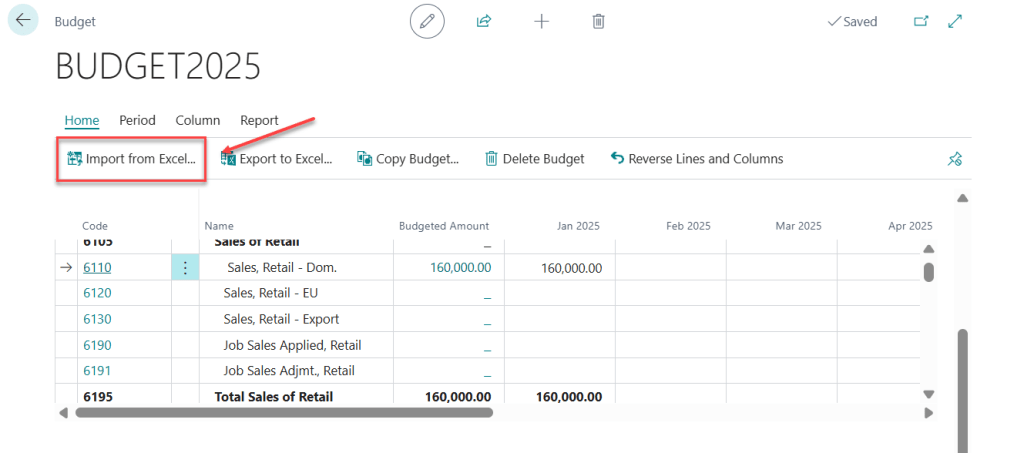Image resolution: width=1024 pixels, height=453 pixels.
Task: Open the Period tab
Action: [137, 121]
